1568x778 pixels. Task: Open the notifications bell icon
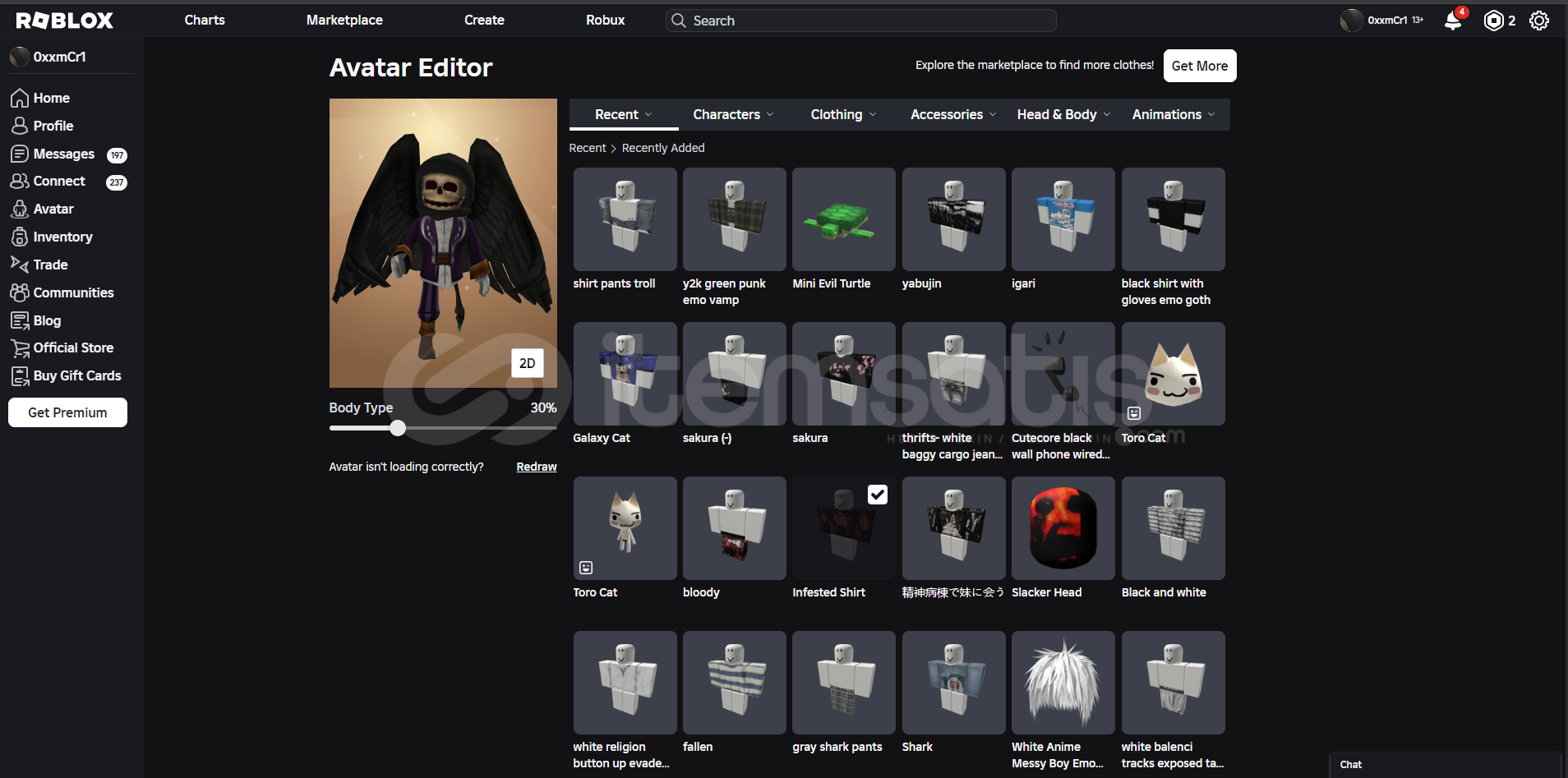click(x=1453, y=21)
